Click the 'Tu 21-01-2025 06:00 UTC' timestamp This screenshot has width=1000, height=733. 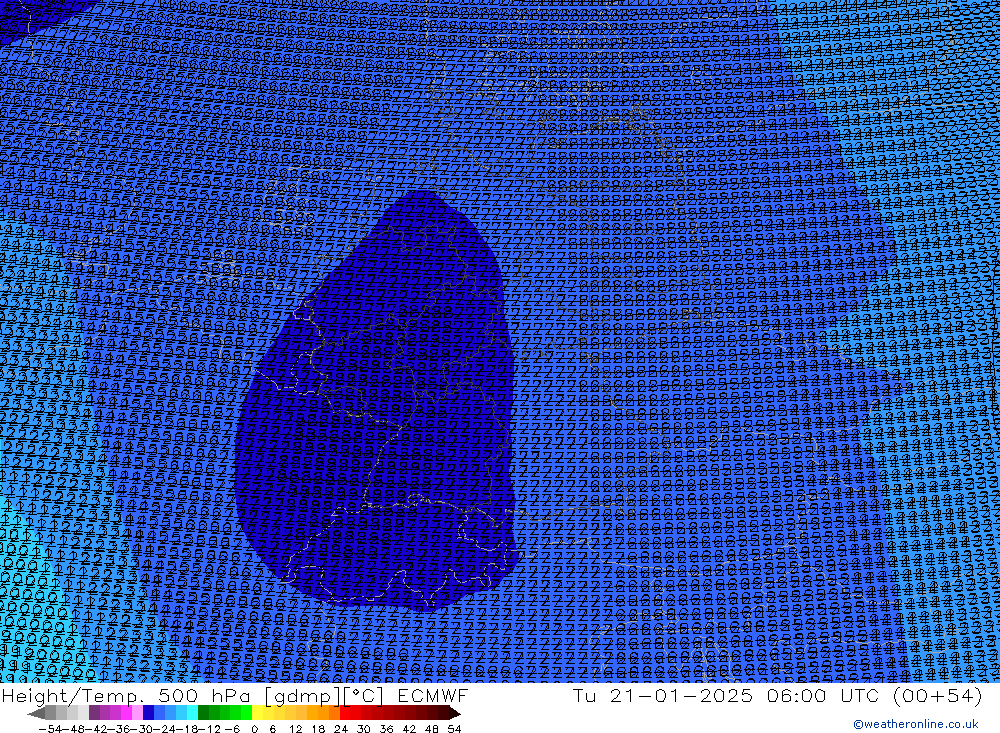726,695
